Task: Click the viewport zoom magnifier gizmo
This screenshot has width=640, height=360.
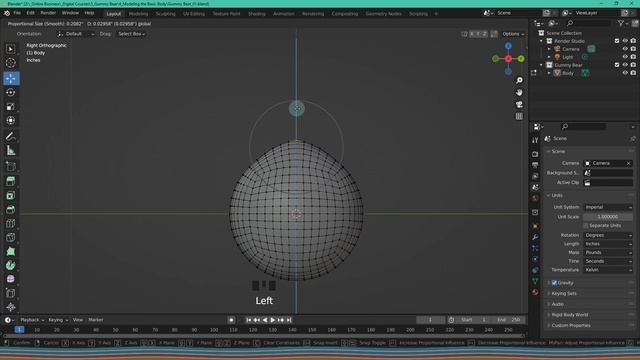Action: click(x=519, y=80)
